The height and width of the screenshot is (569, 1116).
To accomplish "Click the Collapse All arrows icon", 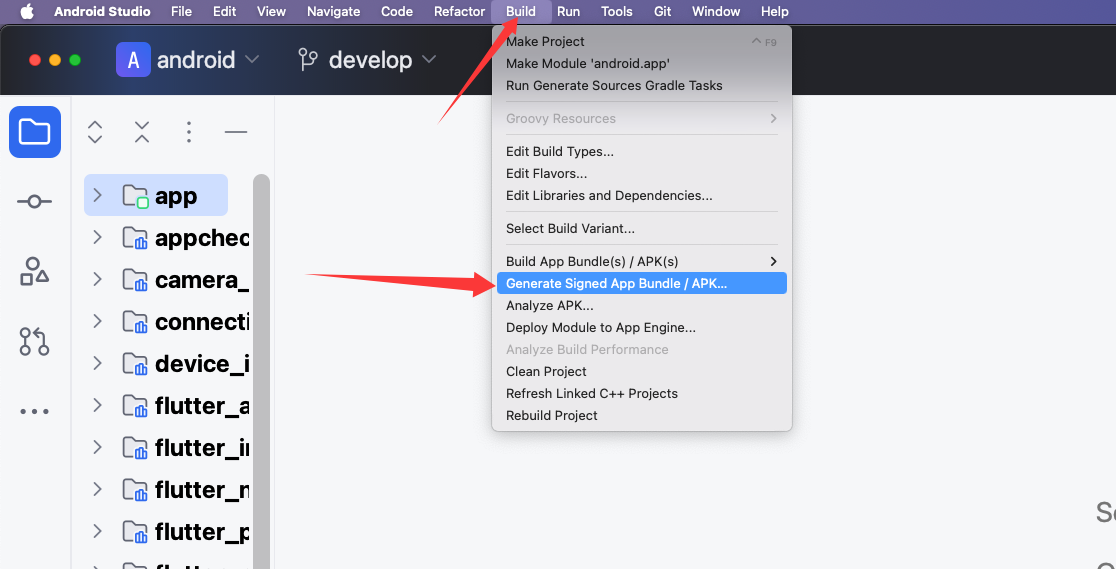I will click(142, 132).
